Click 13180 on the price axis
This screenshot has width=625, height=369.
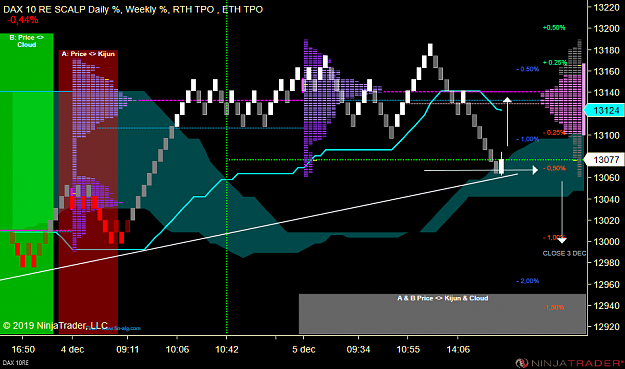[x=606, y=50]
